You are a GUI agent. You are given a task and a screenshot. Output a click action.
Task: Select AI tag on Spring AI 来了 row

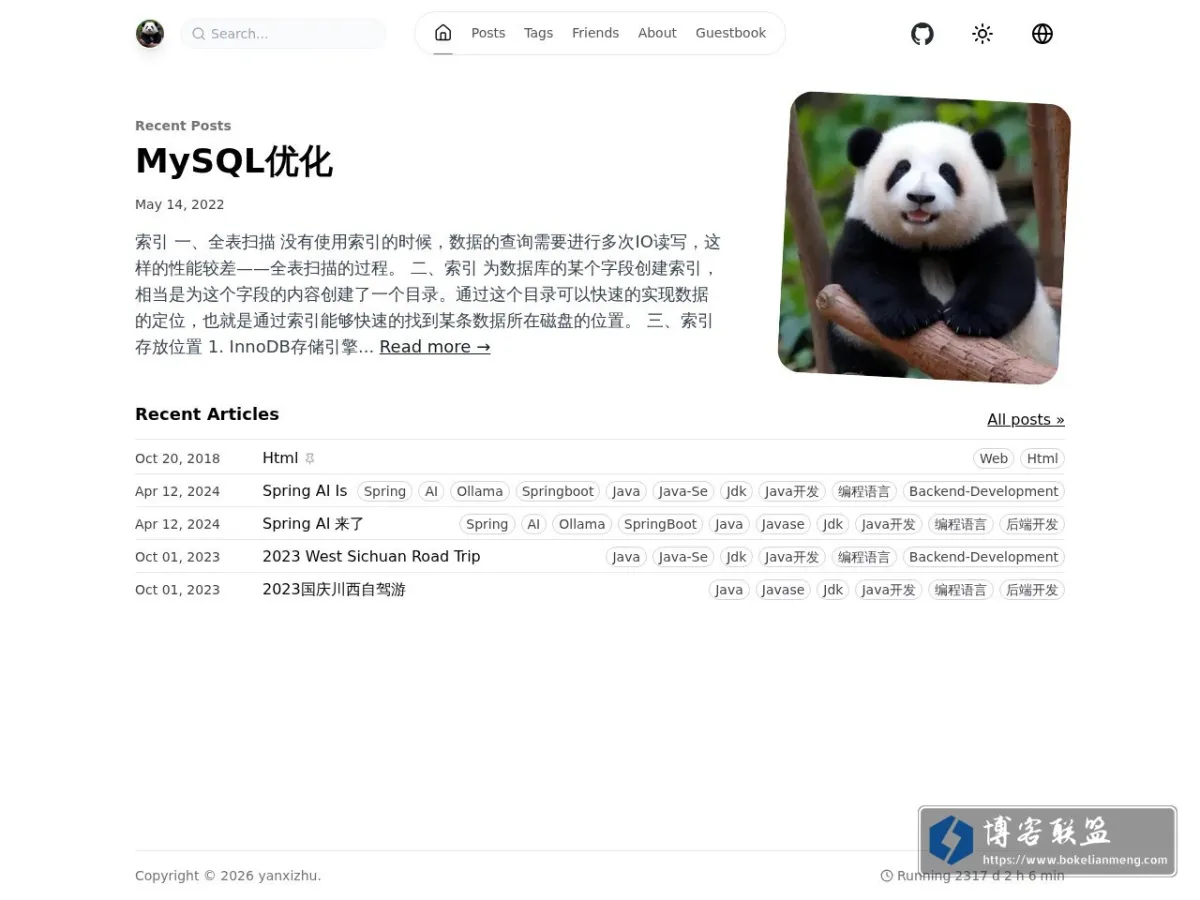pyautogui.click(x=534, y=525)
